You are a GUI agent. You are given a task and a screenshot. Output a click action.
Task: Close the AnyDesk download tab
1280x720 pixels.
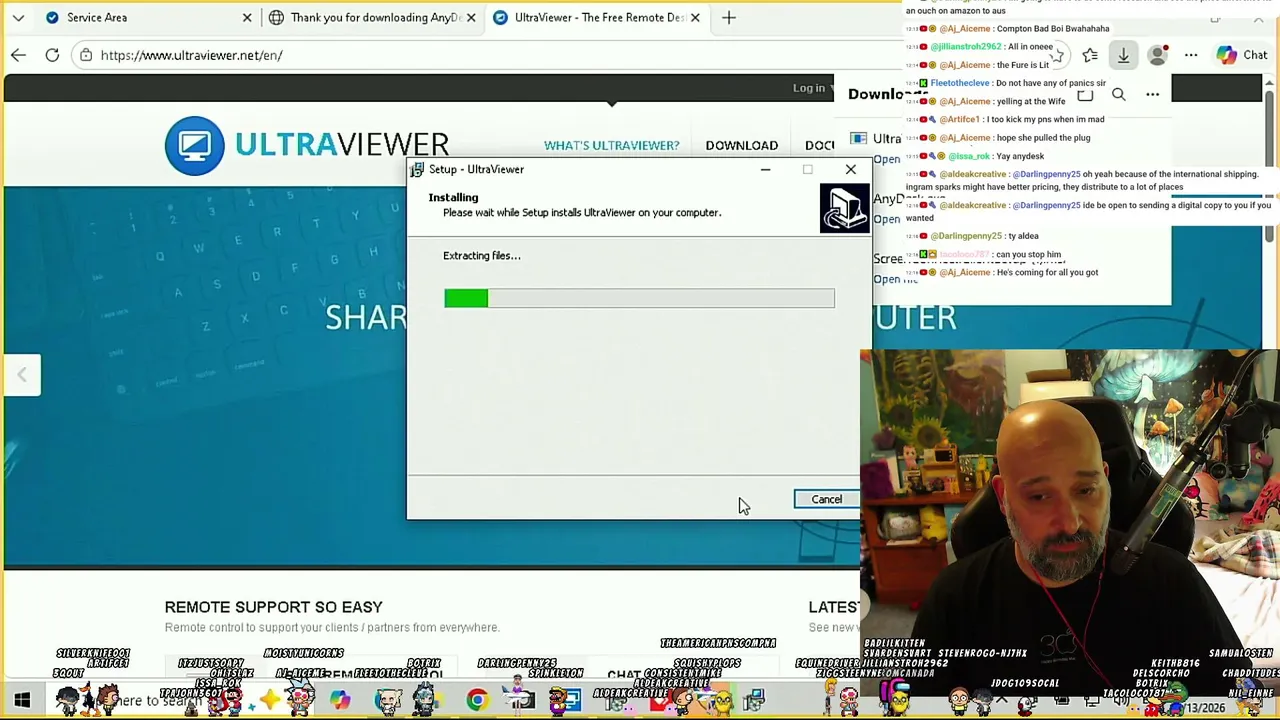(x=471, y=17)
